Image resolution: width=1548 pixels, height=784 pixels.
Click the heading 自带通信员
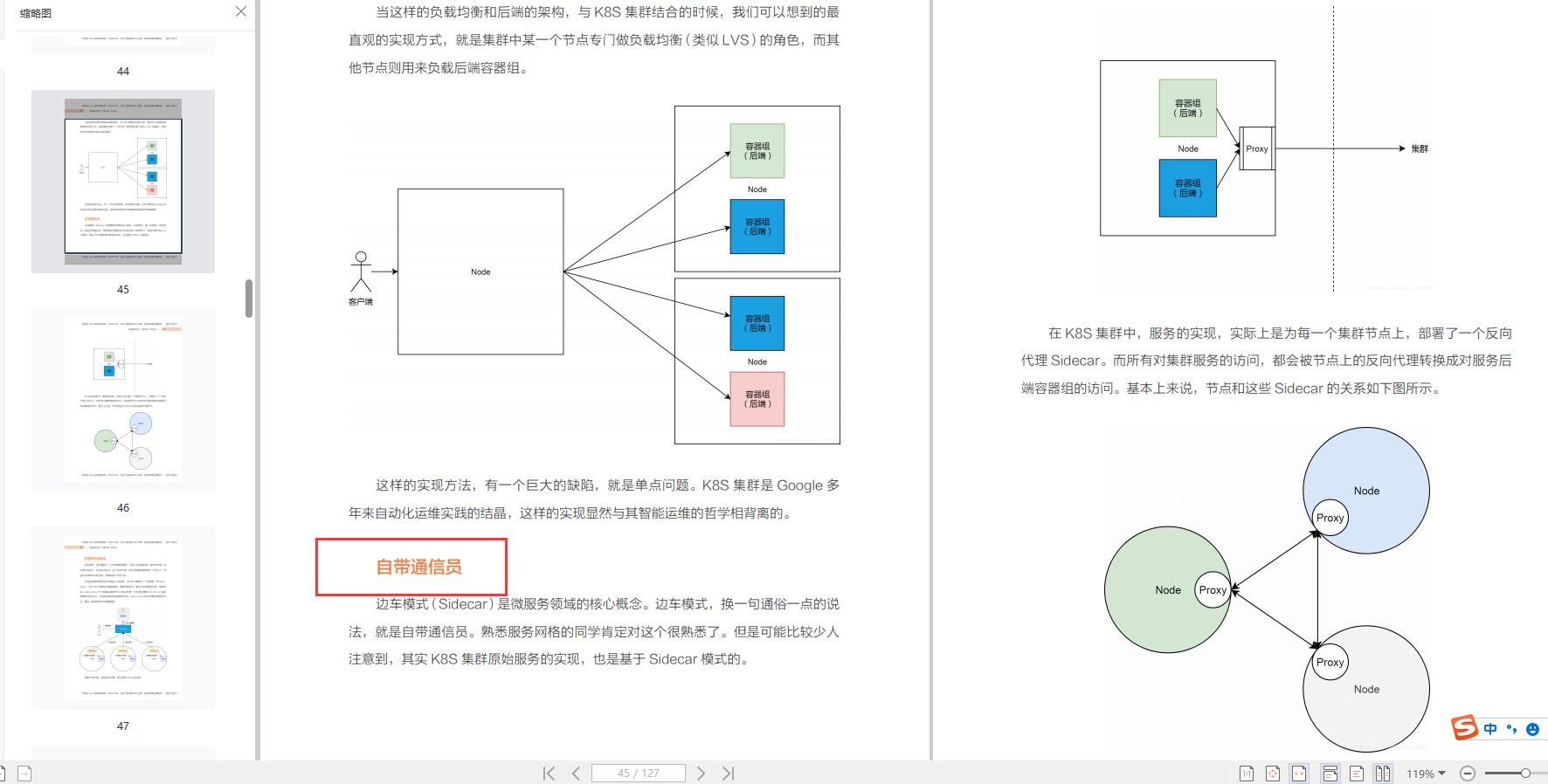coord(419,567)
